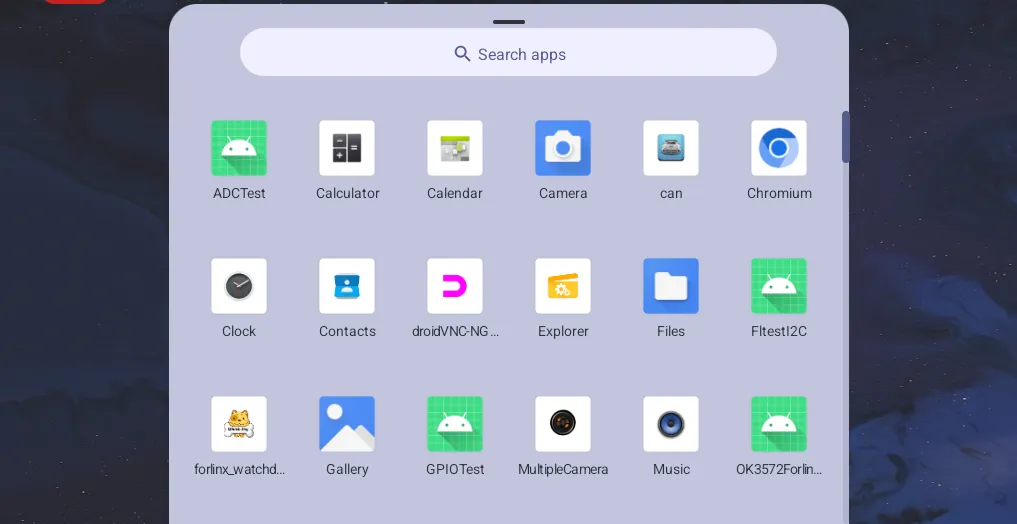Image resolution: width=1017 pixels, height=524 pixels.
Task: Open the Explorer app
Action: click(x=563, y=286)
